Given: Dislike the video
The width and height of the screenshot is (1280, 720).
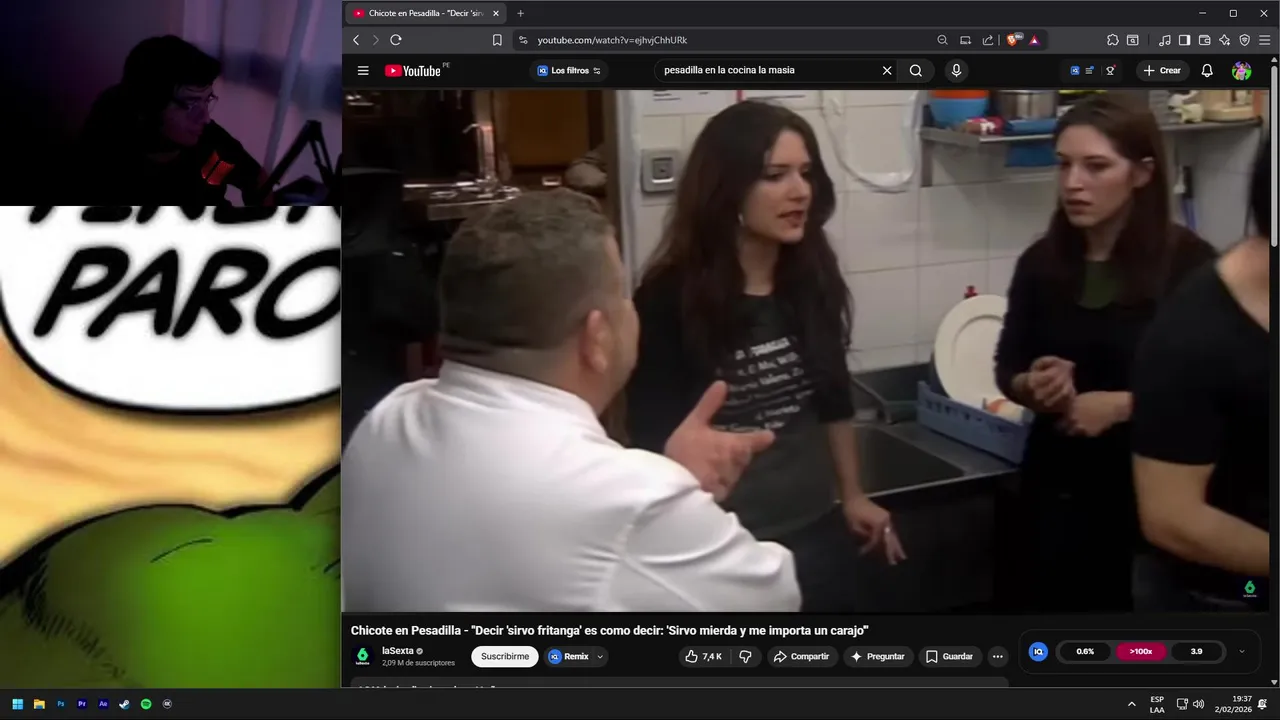Looking at the screenshot, I should 746,656.
